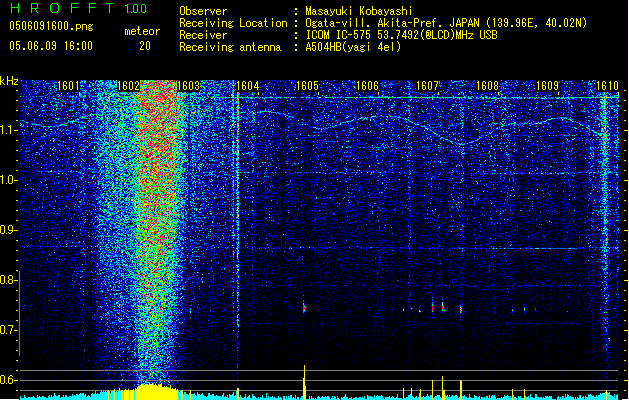Image resolution: width=629 pixels, height=400 pixels.
Task: Click the A504HB(yagi 4el) antenna text
Action: click(x=353, y=47)
